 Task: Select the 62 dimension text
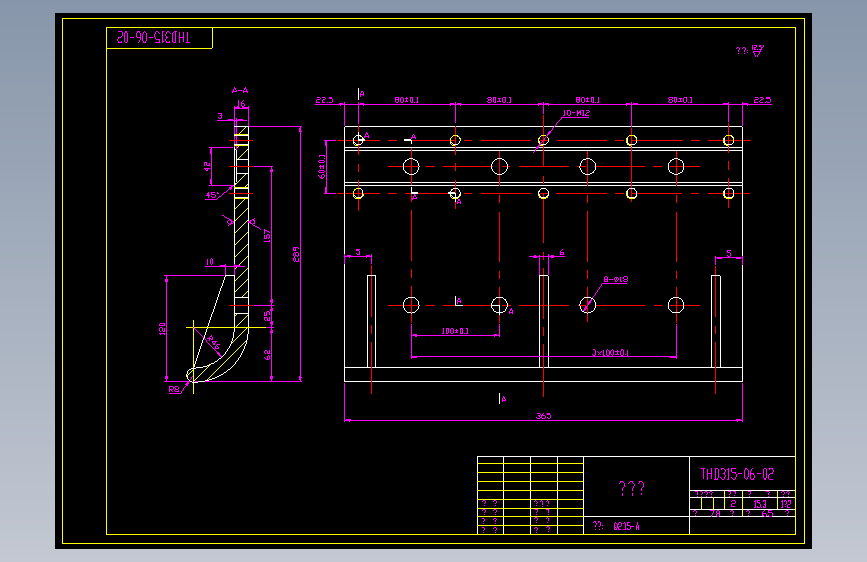point(268,355)
